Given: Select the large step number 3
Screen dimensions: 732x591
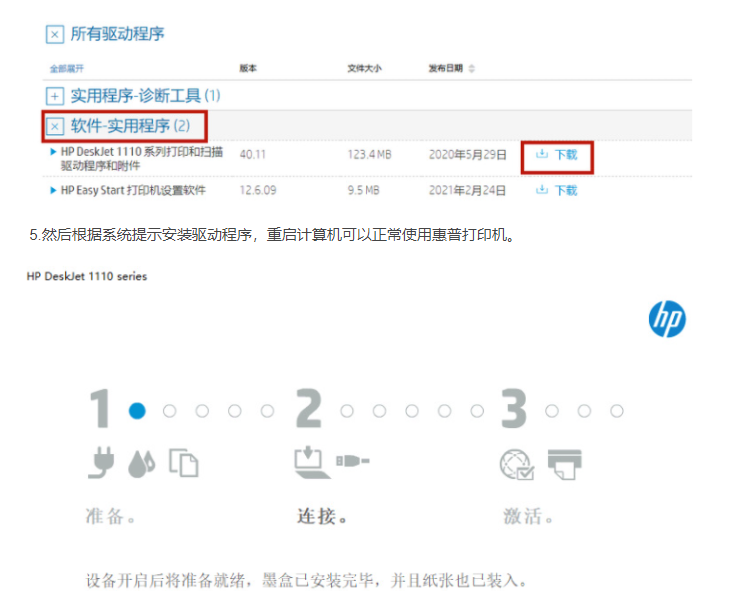Looking at the screenshot, I should 514,410.
